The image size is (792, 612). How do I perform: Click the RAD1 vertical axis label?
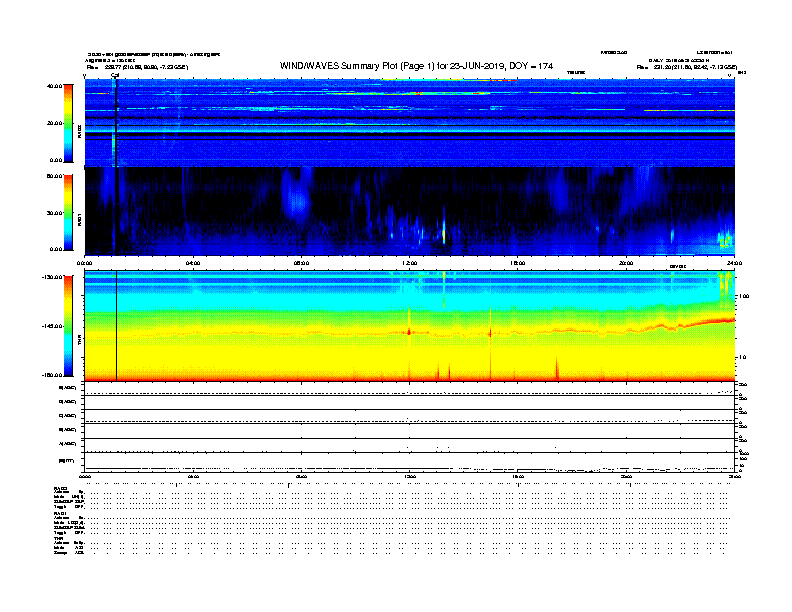coord(79,219)
